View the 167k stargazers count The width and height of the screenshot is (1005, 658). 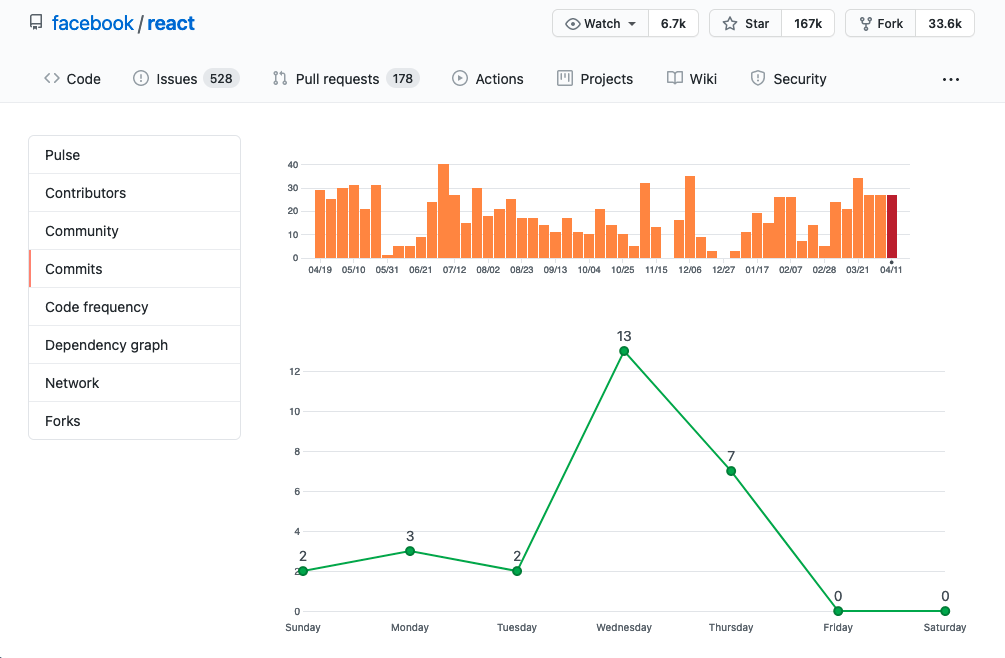point(808,24)
